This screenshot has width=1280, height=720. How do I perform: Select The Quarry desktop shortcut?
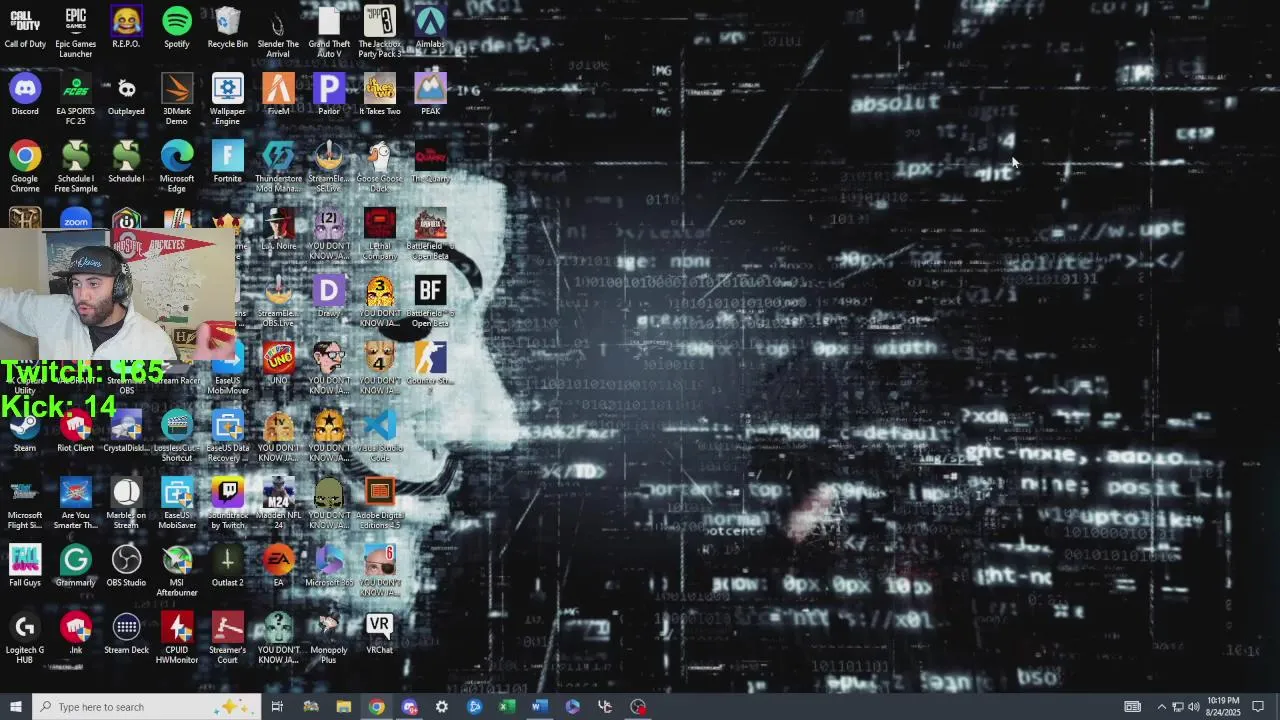click(x=430, y=162)
